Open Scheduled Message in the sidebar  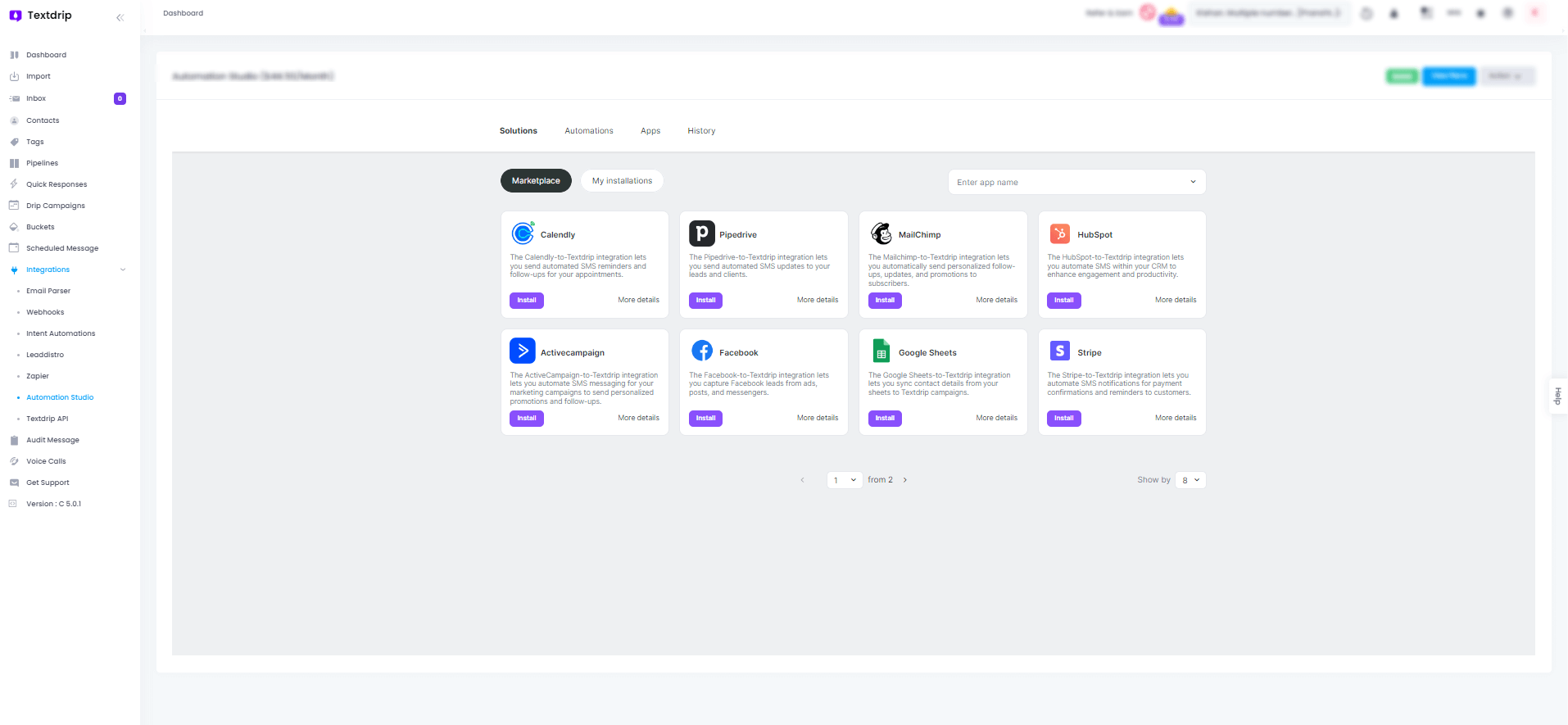click(x=62, y=248)
